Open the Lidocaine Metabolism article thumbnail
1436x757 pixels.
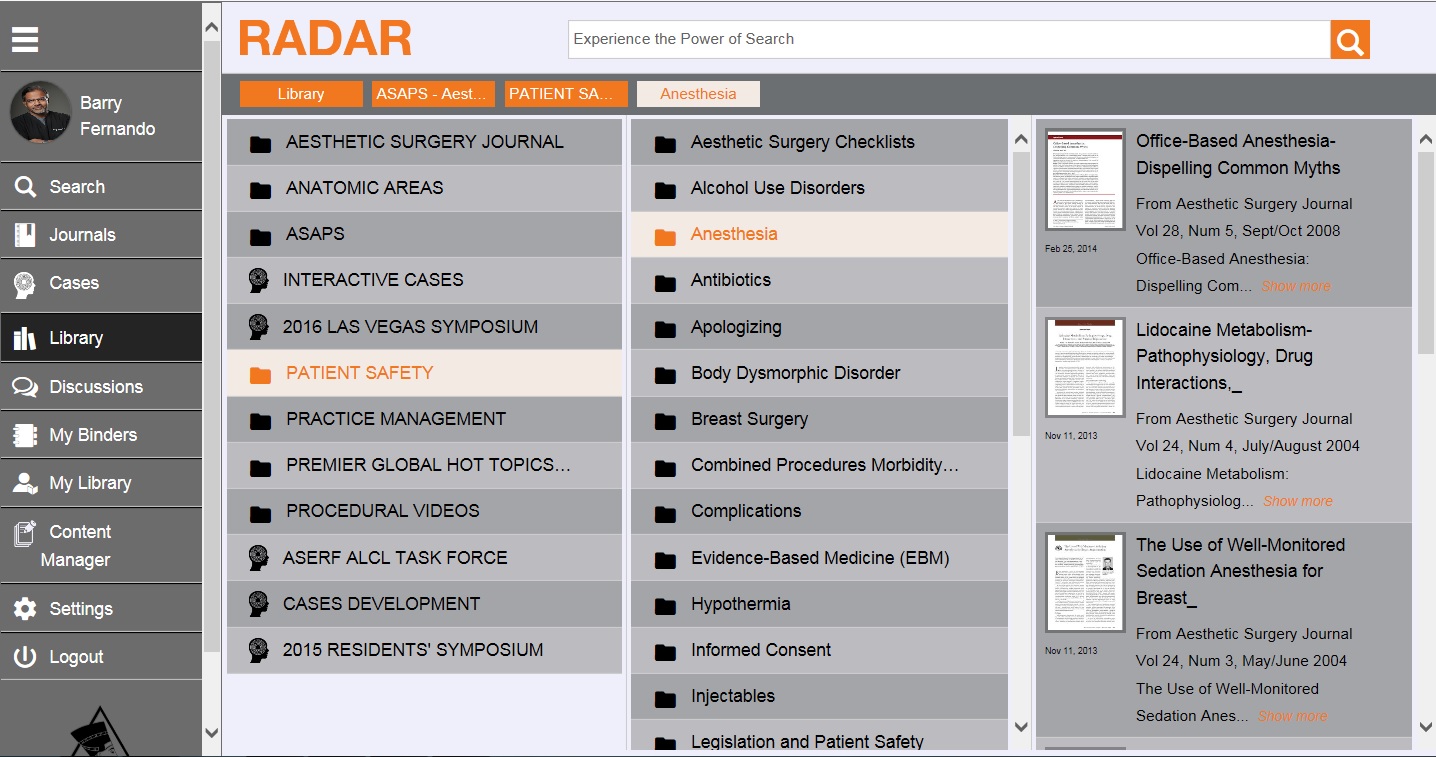[1085, 368]
